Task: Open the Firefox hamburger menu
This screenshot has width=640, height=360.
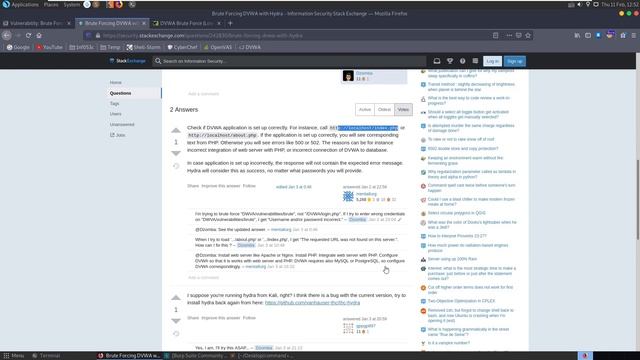Action: click(633, 36)
